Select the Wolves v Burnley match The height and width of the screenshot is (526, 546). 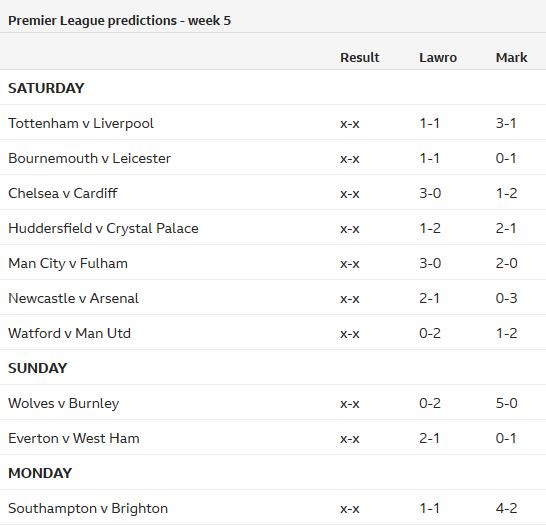point(63,403)
